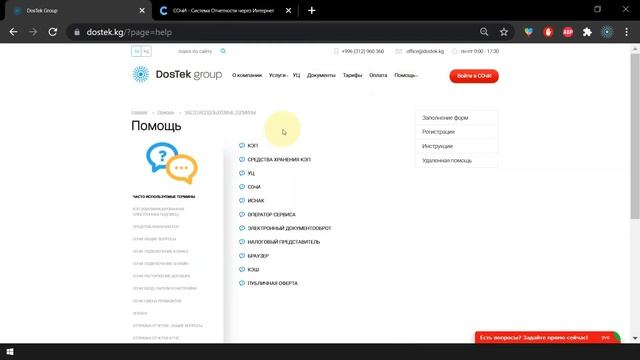Open Инструкции in right sidebar
The image size is (640, 360).
457,146
